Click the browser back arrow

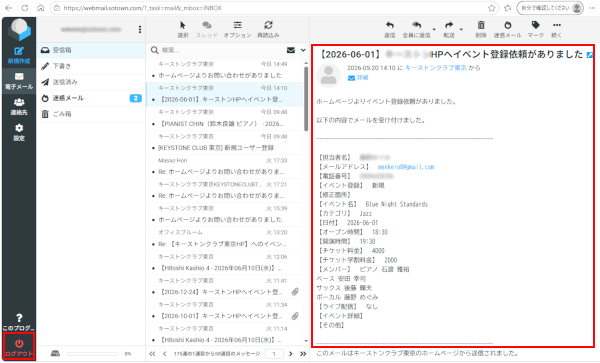(x=9, y=8)
